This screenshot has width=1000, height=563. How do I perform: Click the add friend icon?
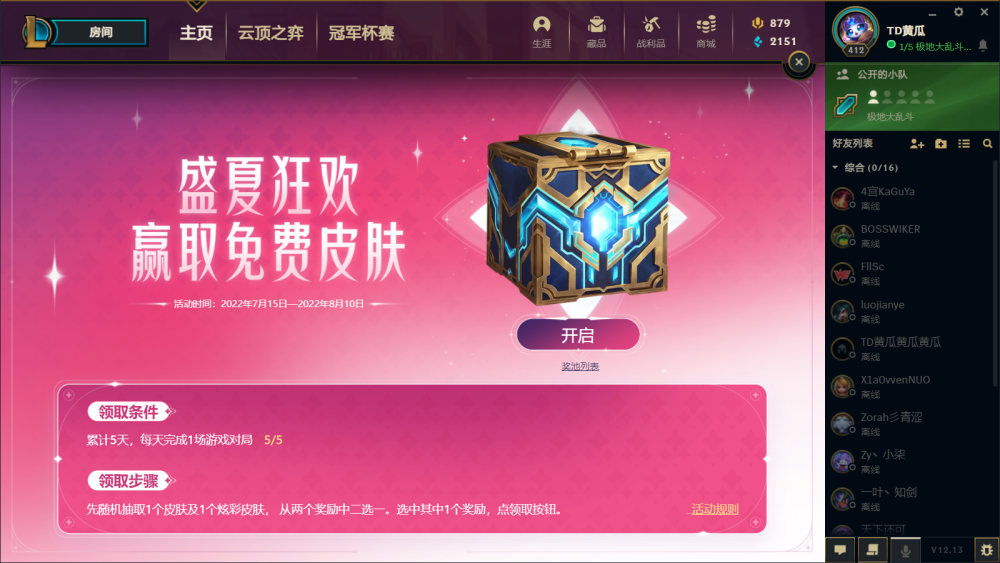pos(917,144)
